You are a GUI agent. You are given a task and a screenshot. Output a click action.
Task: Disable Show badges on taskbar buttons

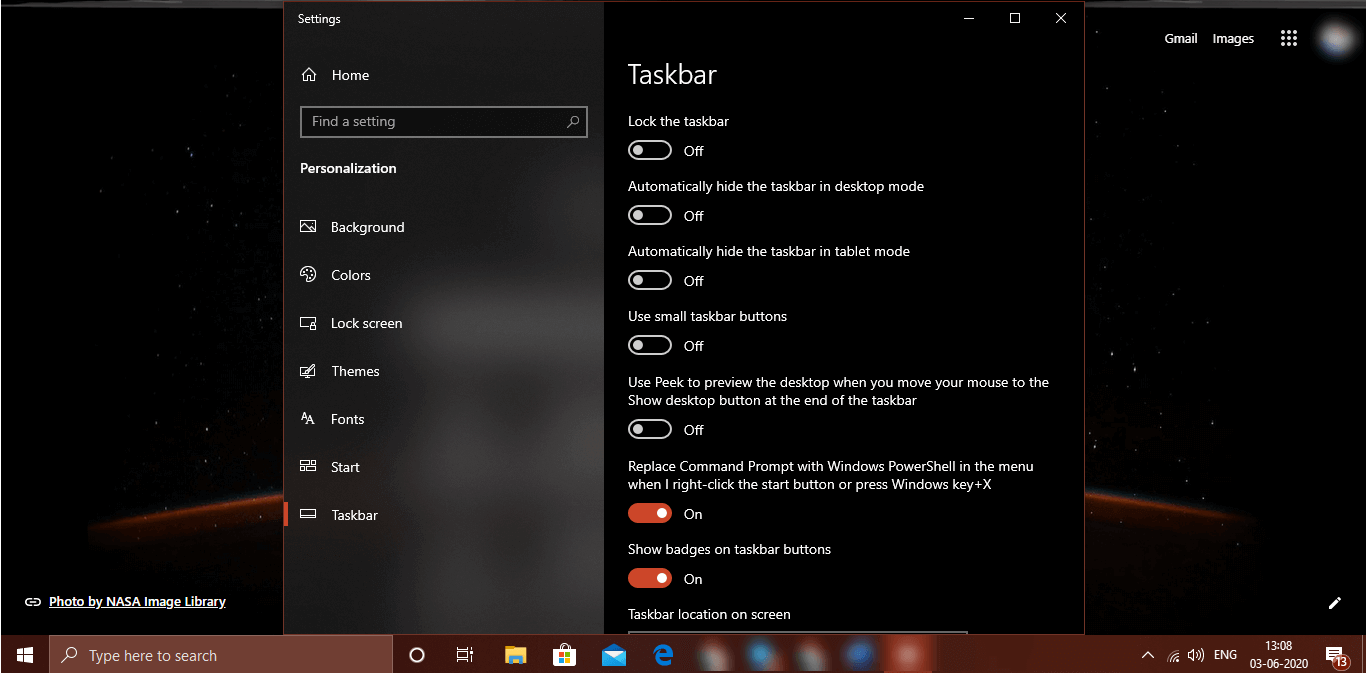tap(649, 578)
